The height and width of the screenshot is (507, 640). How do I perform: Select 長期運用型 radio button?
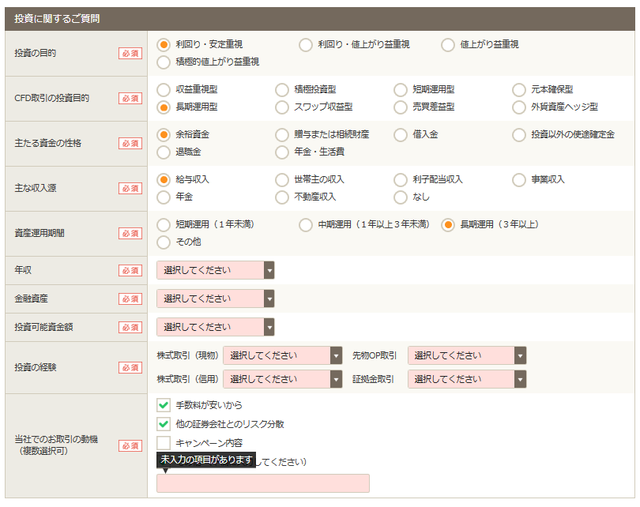click(x=163, y=107)
